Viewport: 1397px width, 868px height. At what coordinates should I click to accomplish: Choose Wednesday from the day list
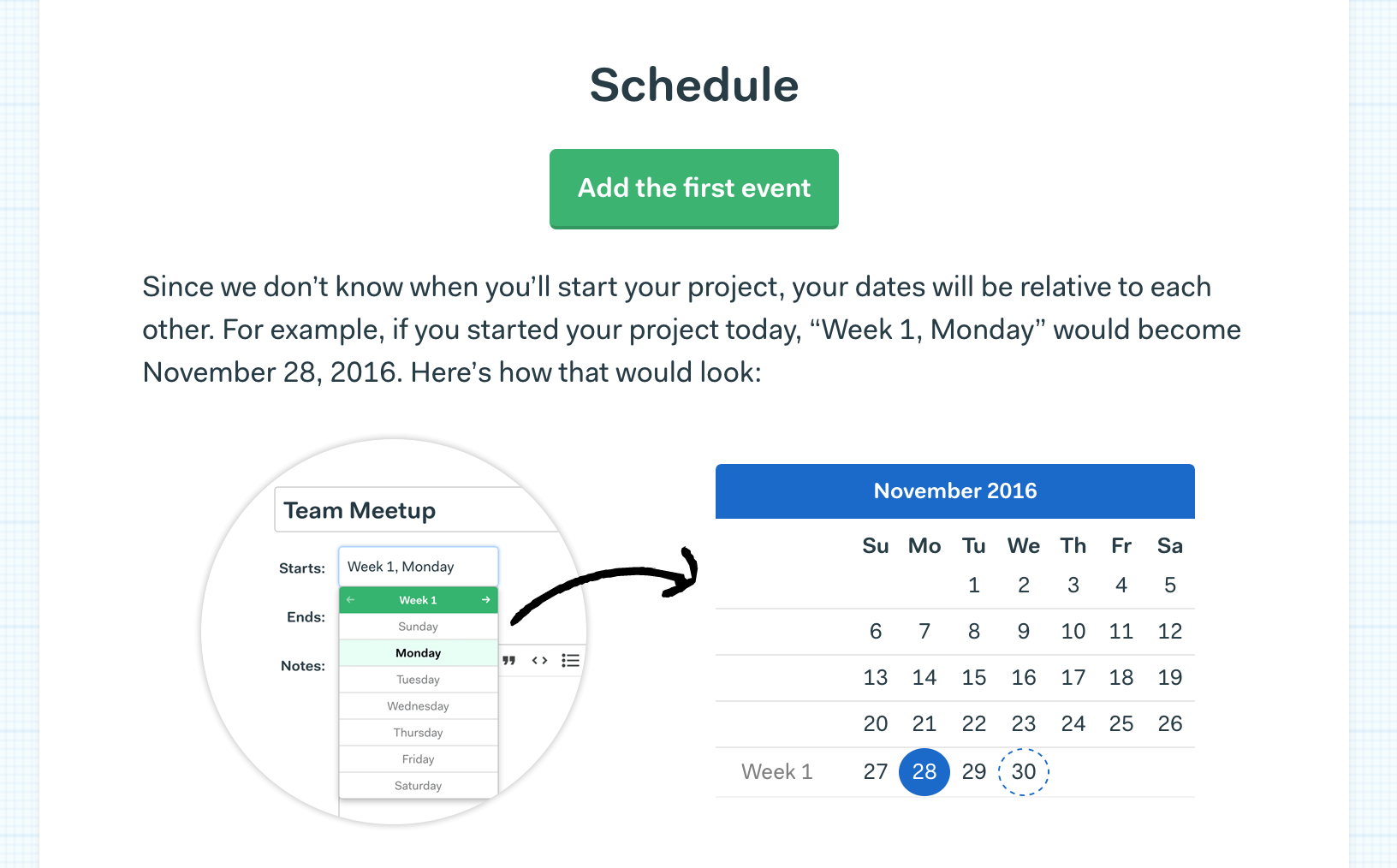419,706
